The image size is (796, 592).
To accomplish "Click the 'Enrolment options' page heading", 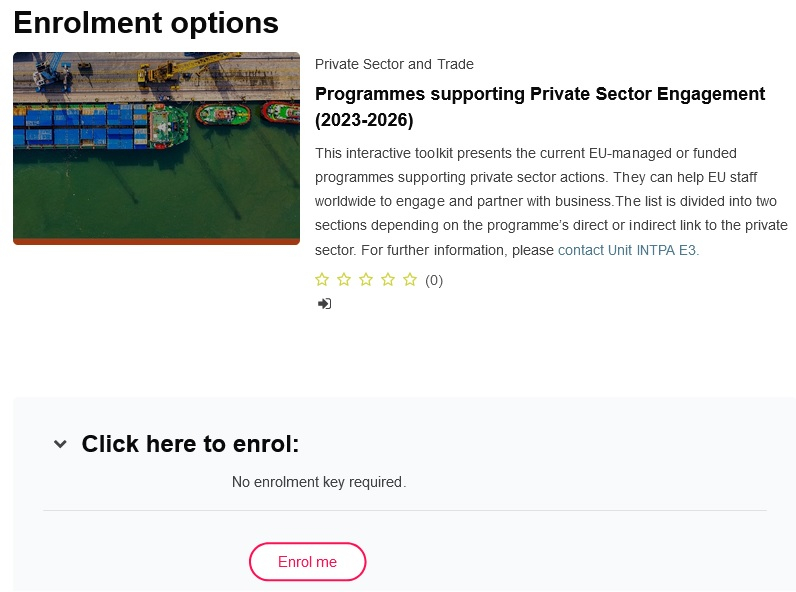I will pos(146,22).
